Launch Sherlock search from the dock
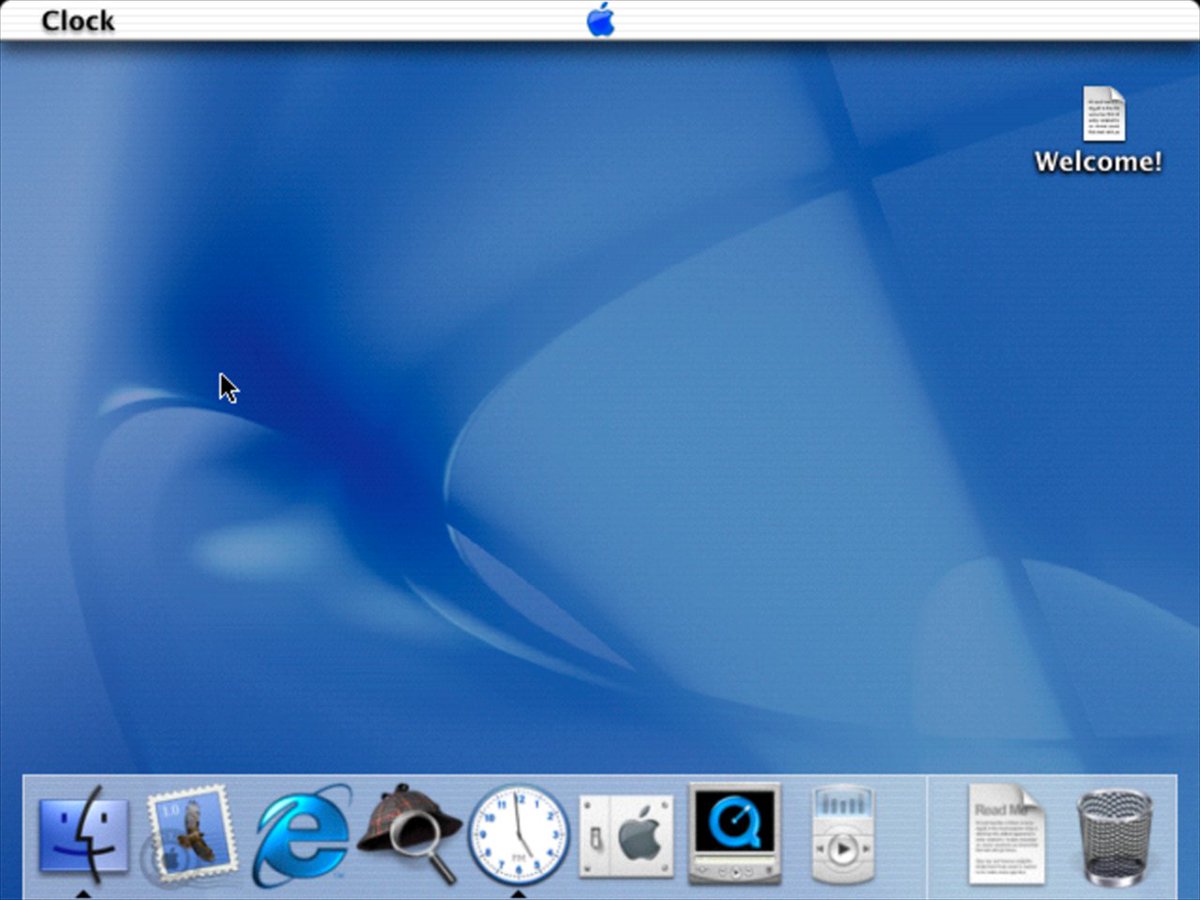This screenshot has width=1200, height=900. [409, 834]
